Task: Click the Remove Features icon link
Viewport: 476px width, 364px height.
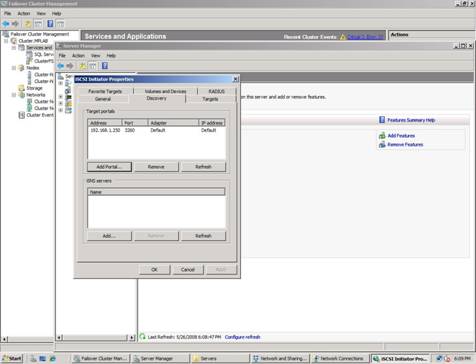Action: (x=382, y=145)
